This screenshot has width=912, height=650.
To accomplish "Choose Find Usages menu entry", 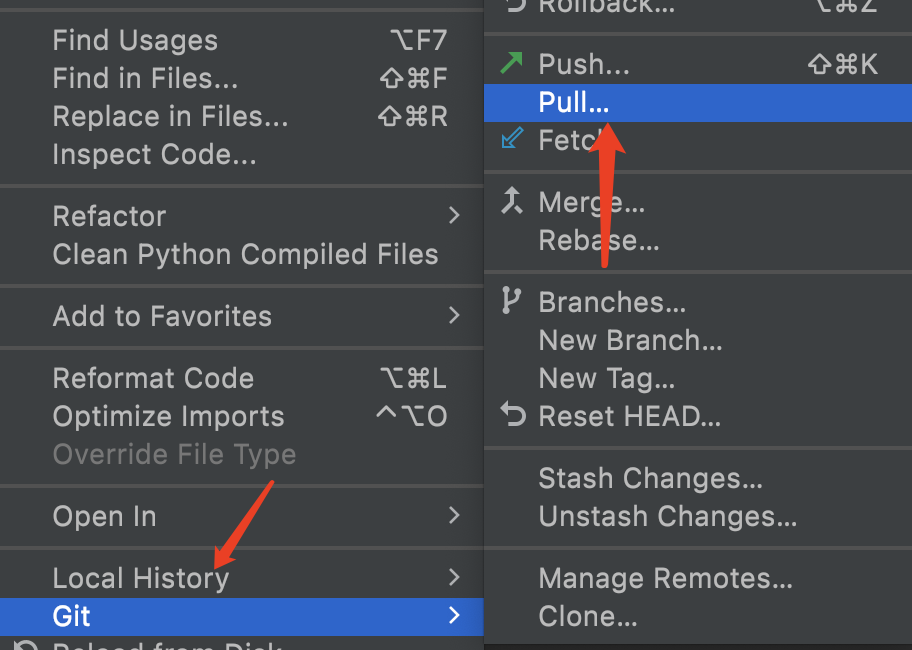I will tap(135, 41).
